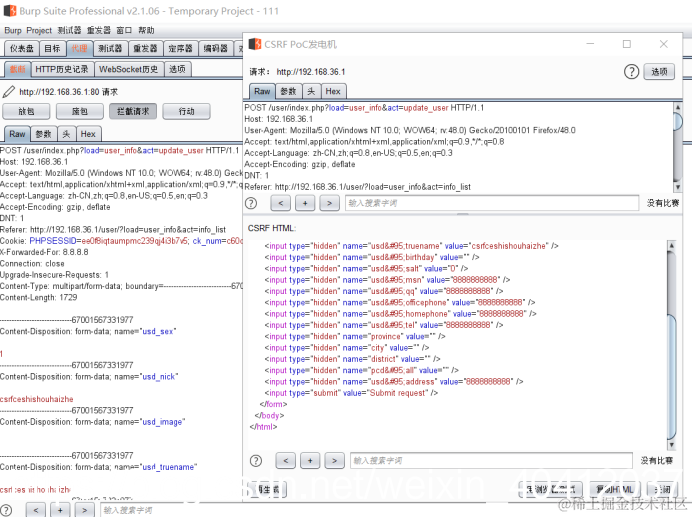Click next match button under CSRF HTML
Viewport: 693px width, 517px height.
[x=335, y=461]
